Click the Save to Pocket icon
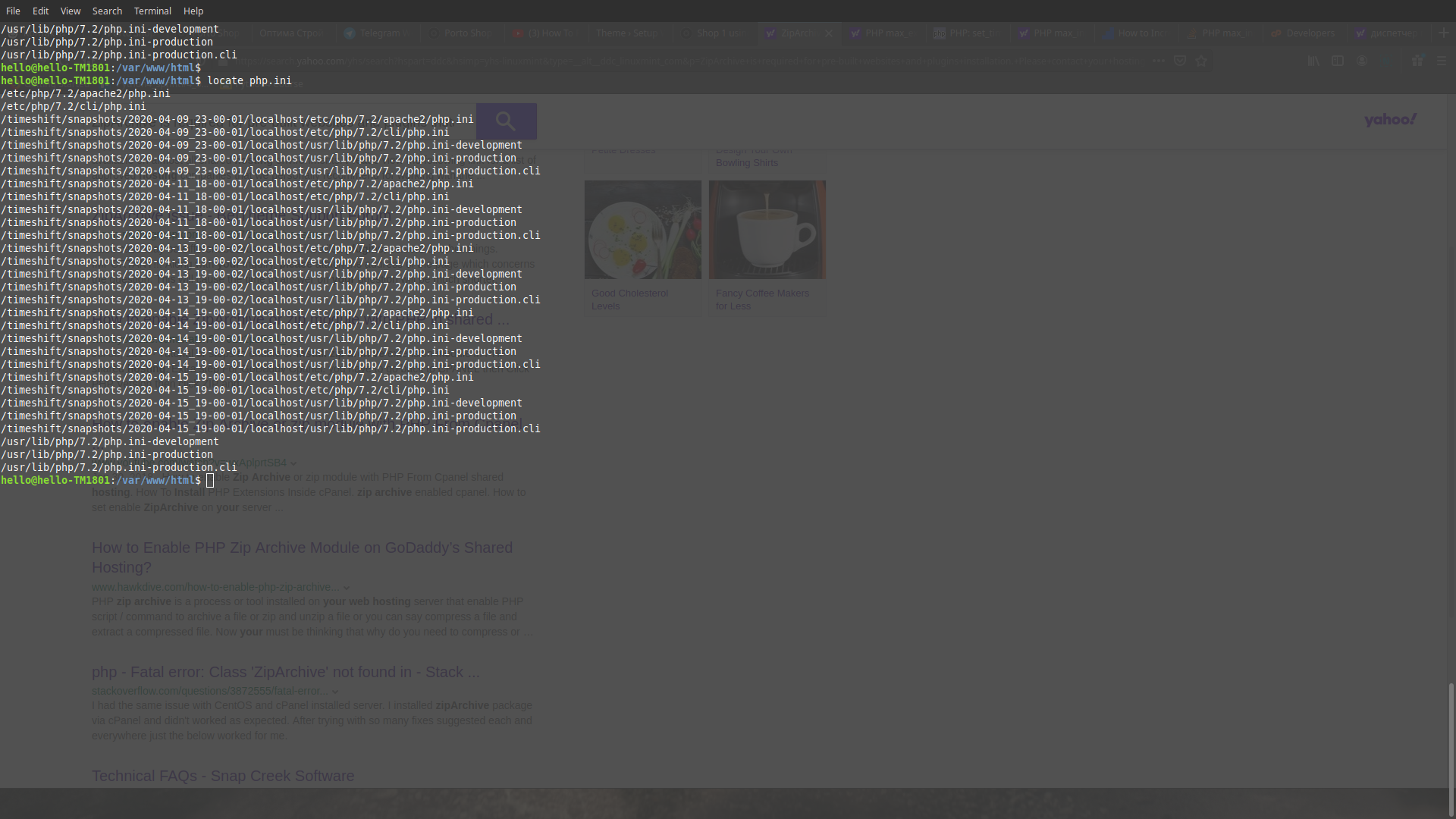 point(1180,61)
